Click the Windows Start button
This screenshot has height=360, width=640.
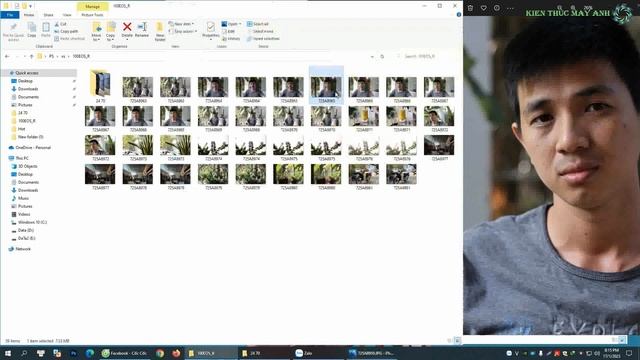[x=8, y=353]
